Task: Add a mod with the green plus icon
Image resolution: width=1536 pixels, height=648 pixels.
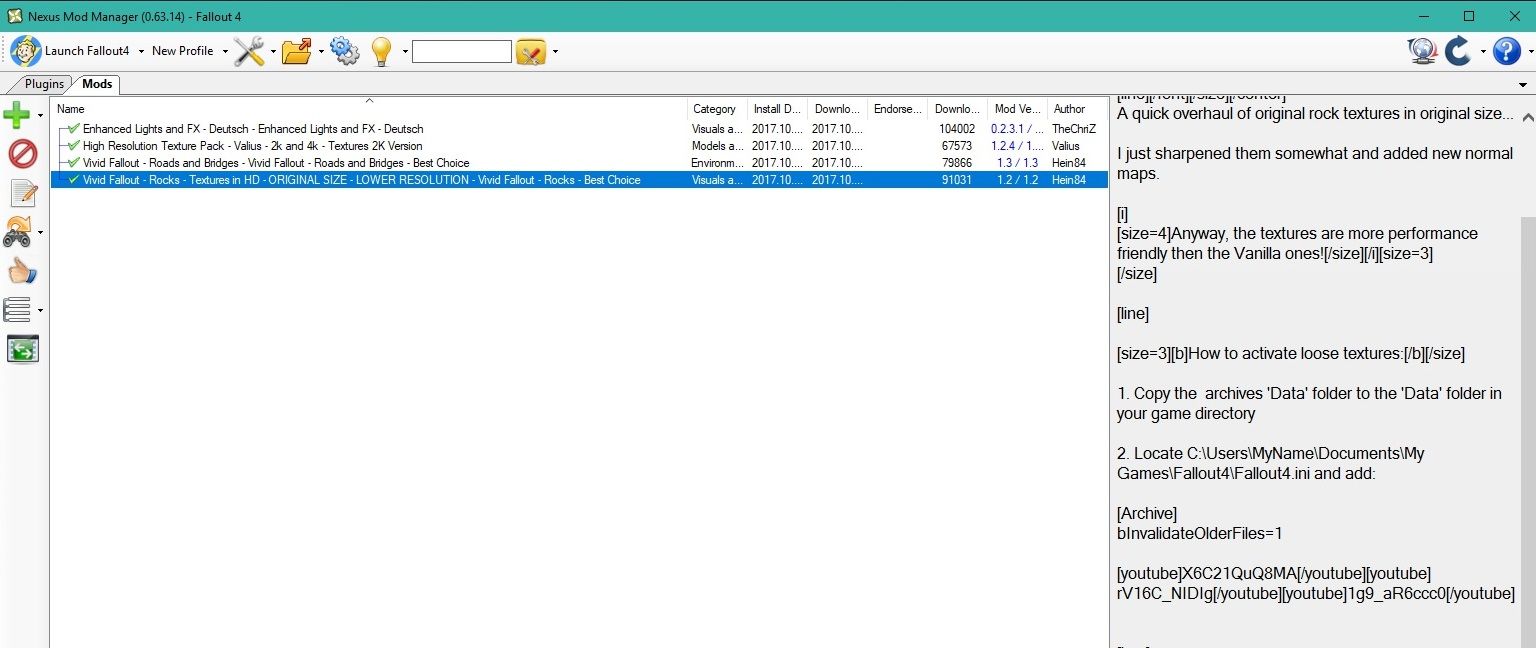Action: [17, 115]
